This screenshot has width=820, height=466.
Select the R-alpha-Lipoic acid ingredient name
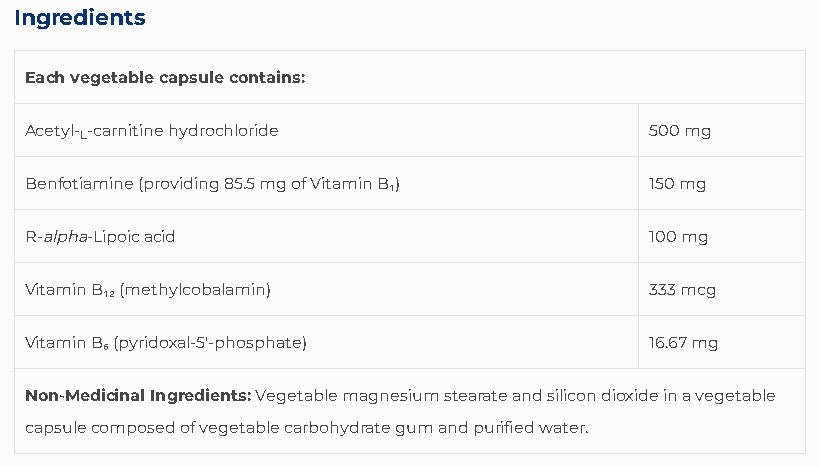[101, 237]
